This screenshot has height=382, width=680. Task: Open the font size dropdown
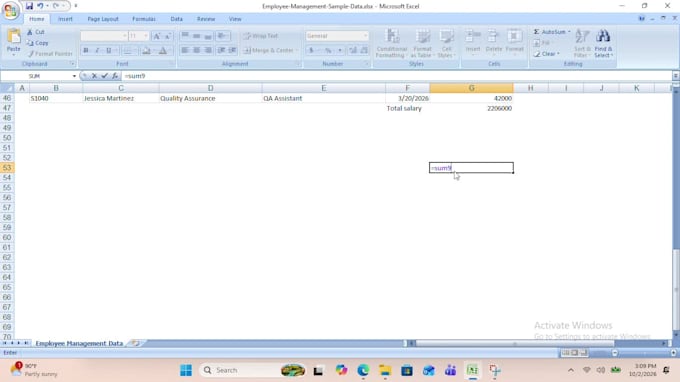coord(146,36)
